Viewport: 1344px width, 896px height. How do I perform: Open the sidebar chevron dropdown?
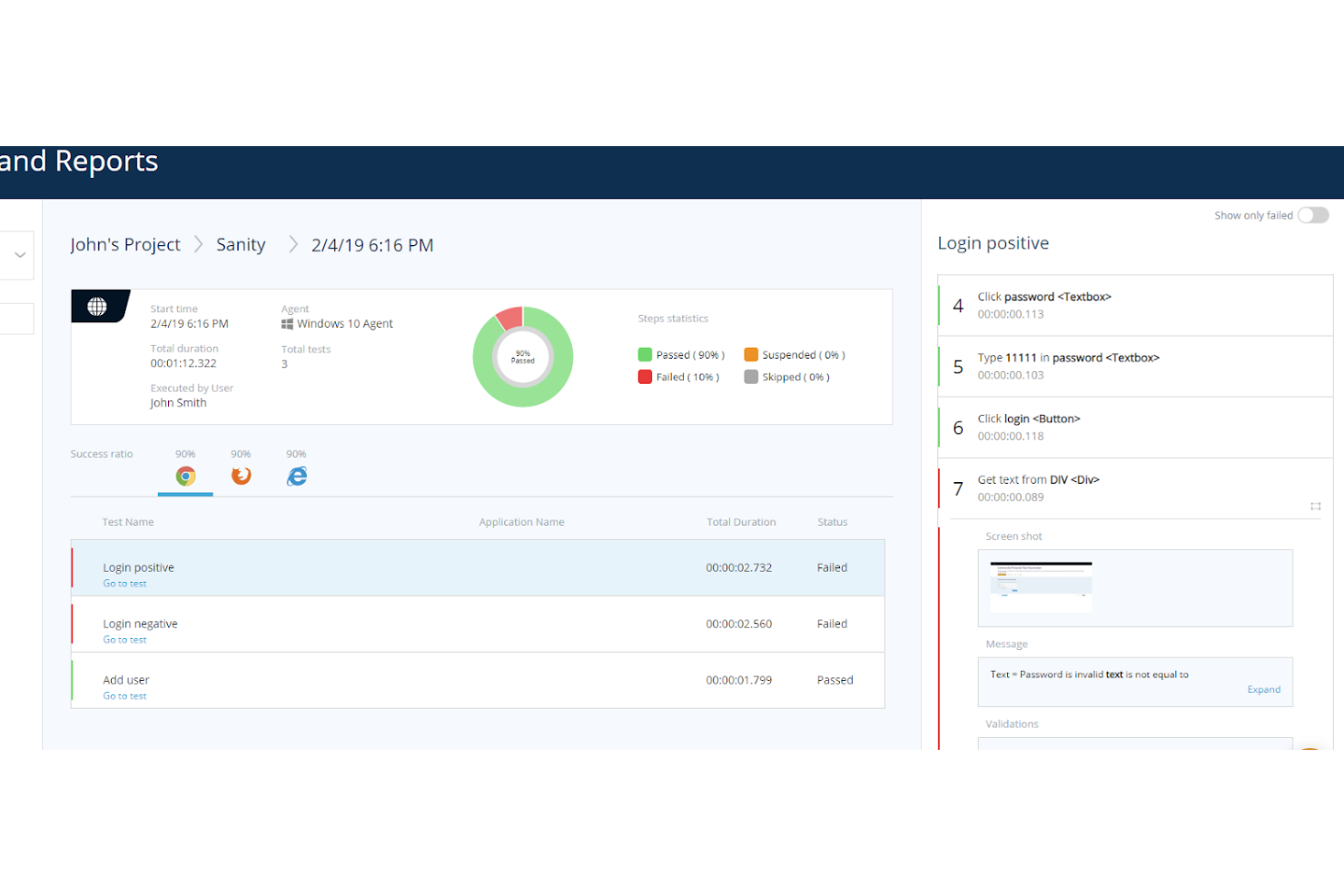point(18,255)
